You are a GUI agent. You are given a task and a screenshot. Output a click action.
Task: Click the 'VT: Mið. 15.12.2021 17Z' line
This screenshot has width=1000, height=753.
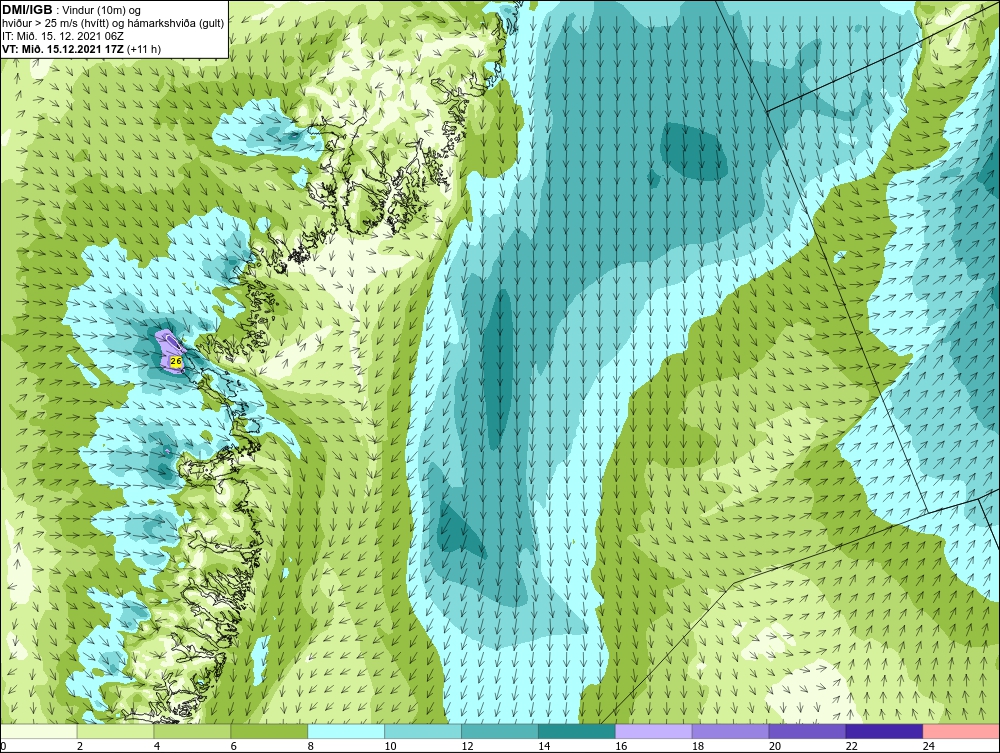click(62, 49)
